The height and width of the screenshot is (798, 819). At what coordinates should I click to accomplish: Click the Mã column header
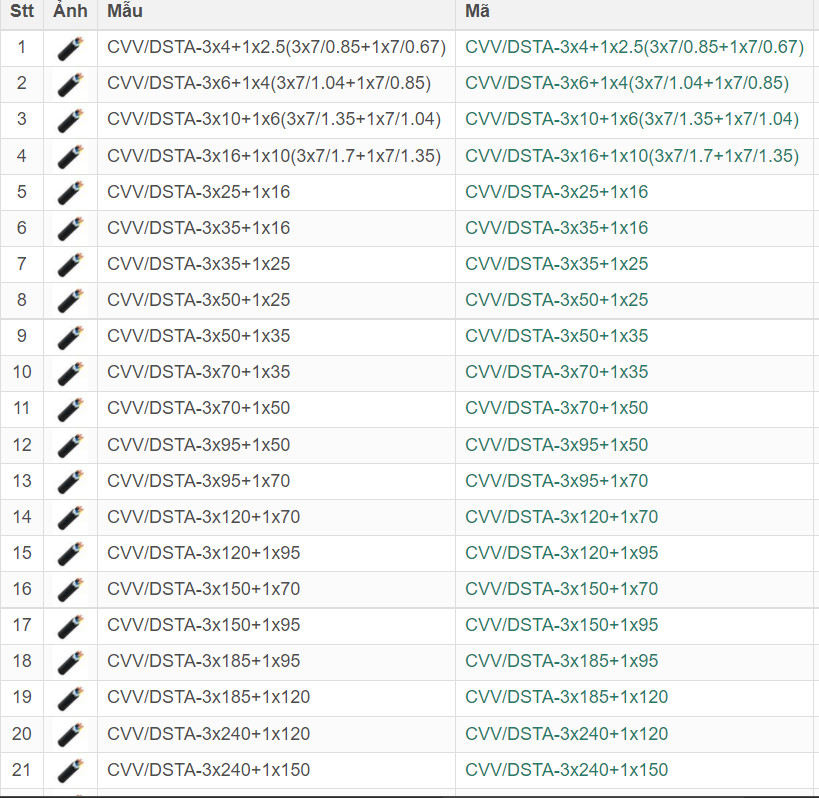[477, 12]
